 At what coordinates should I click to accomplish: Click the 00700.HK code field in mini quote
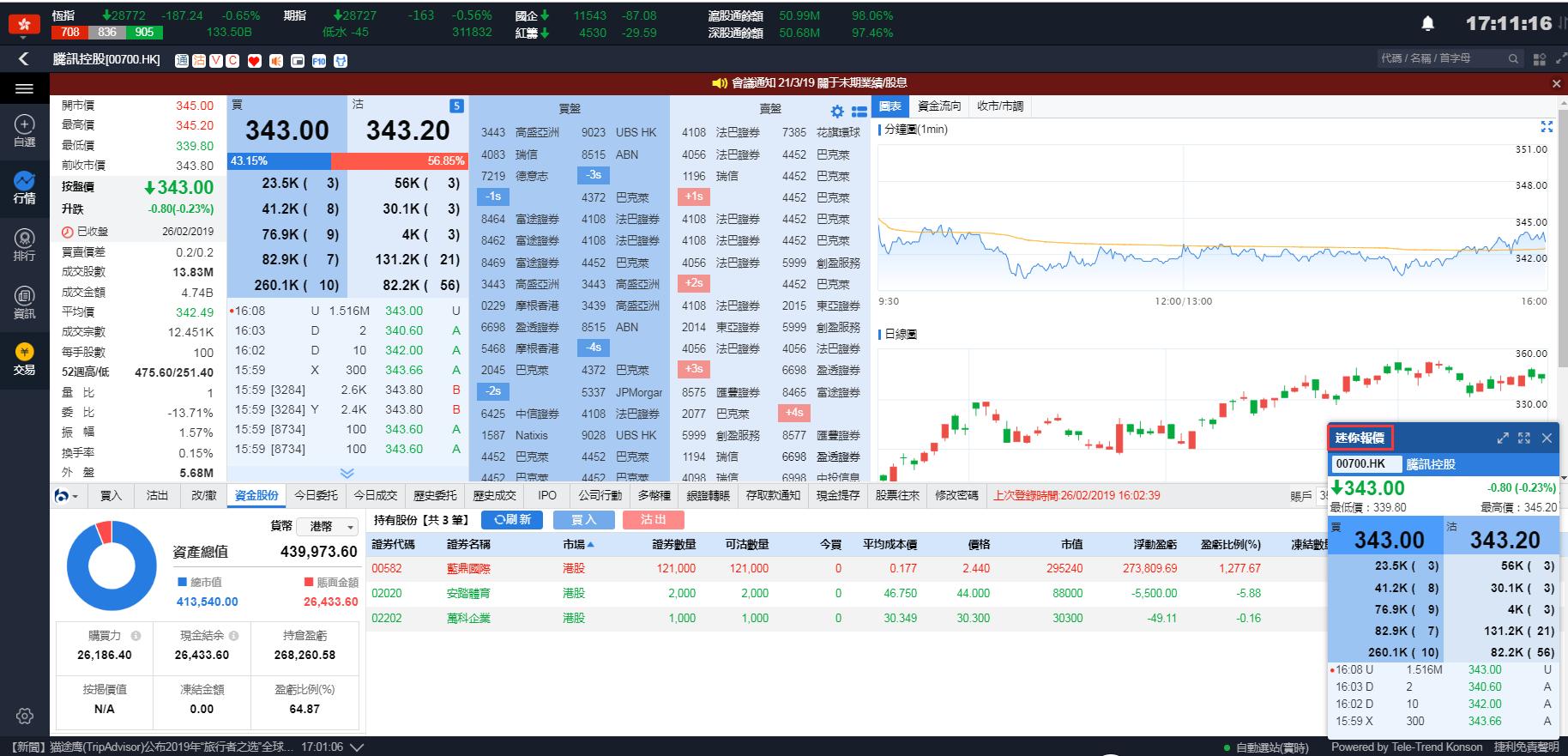point(1366,463)
